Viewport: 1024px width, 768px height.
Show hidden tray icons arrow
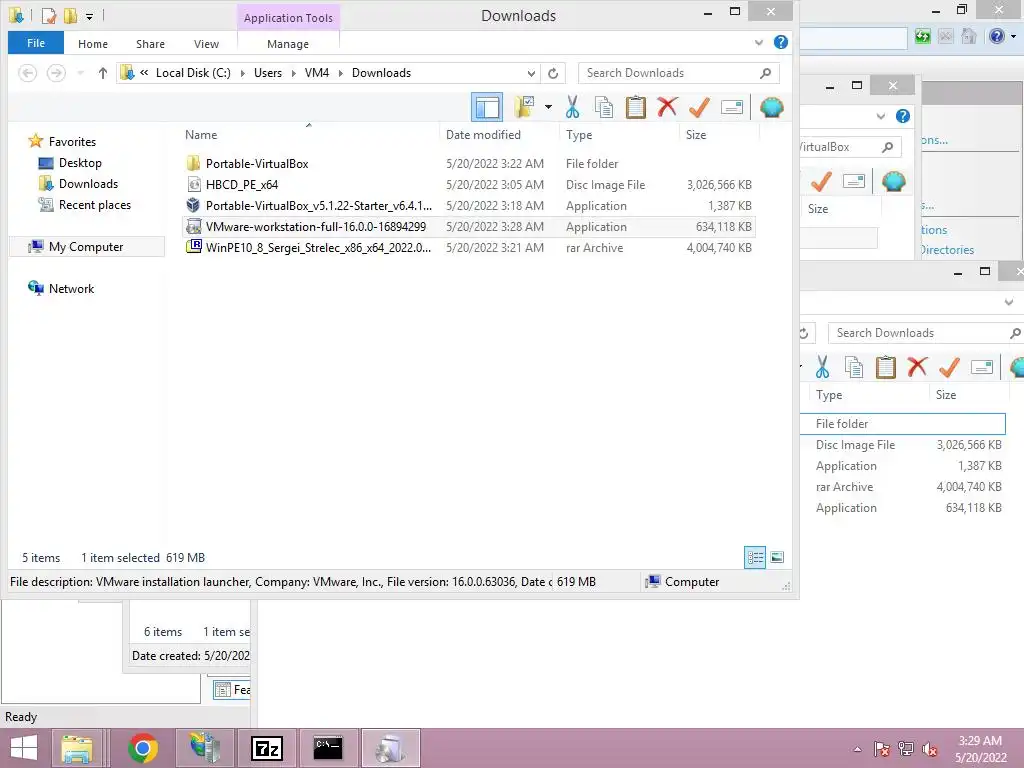[857, 749]
